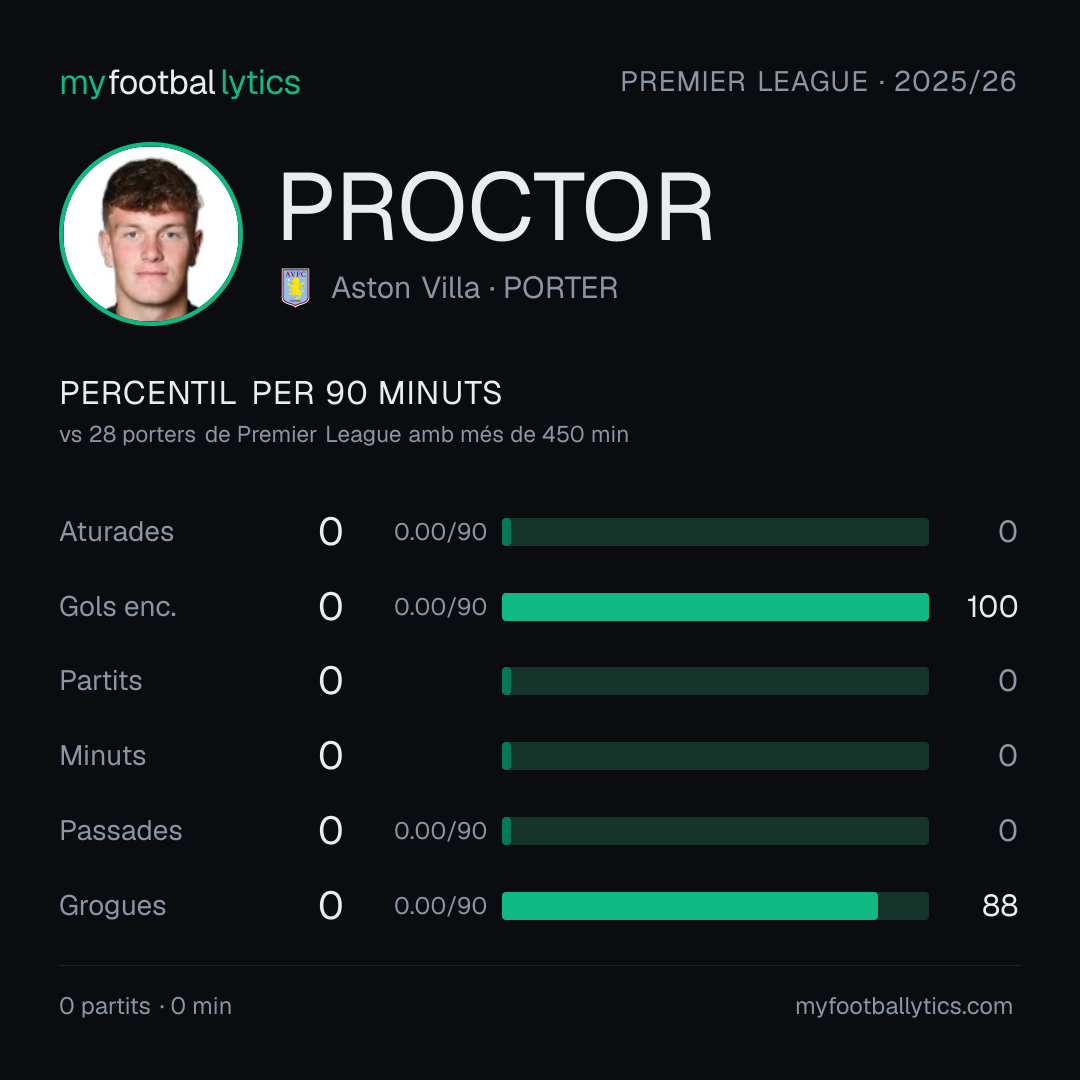Image resolution: width=1080 pixels, height=1080 pixels.
Task: Click Proctor's circular player photo
Action: [151, 233]
